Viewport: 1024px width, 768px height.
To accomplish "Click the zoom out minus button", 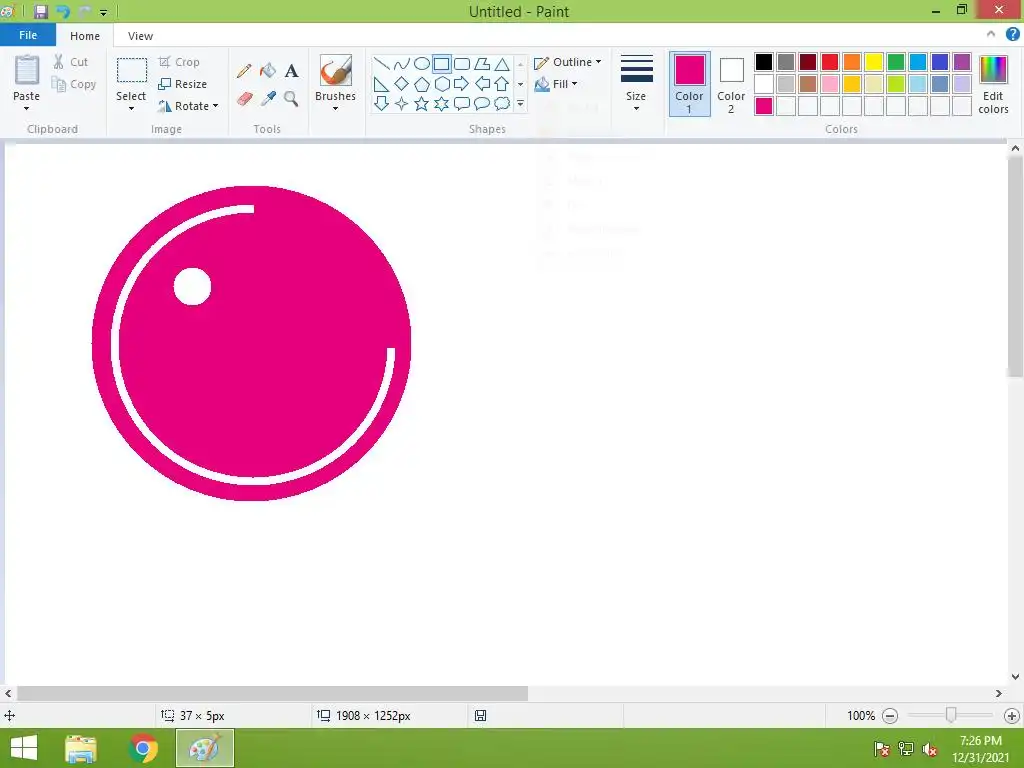I will pos(889,716).
